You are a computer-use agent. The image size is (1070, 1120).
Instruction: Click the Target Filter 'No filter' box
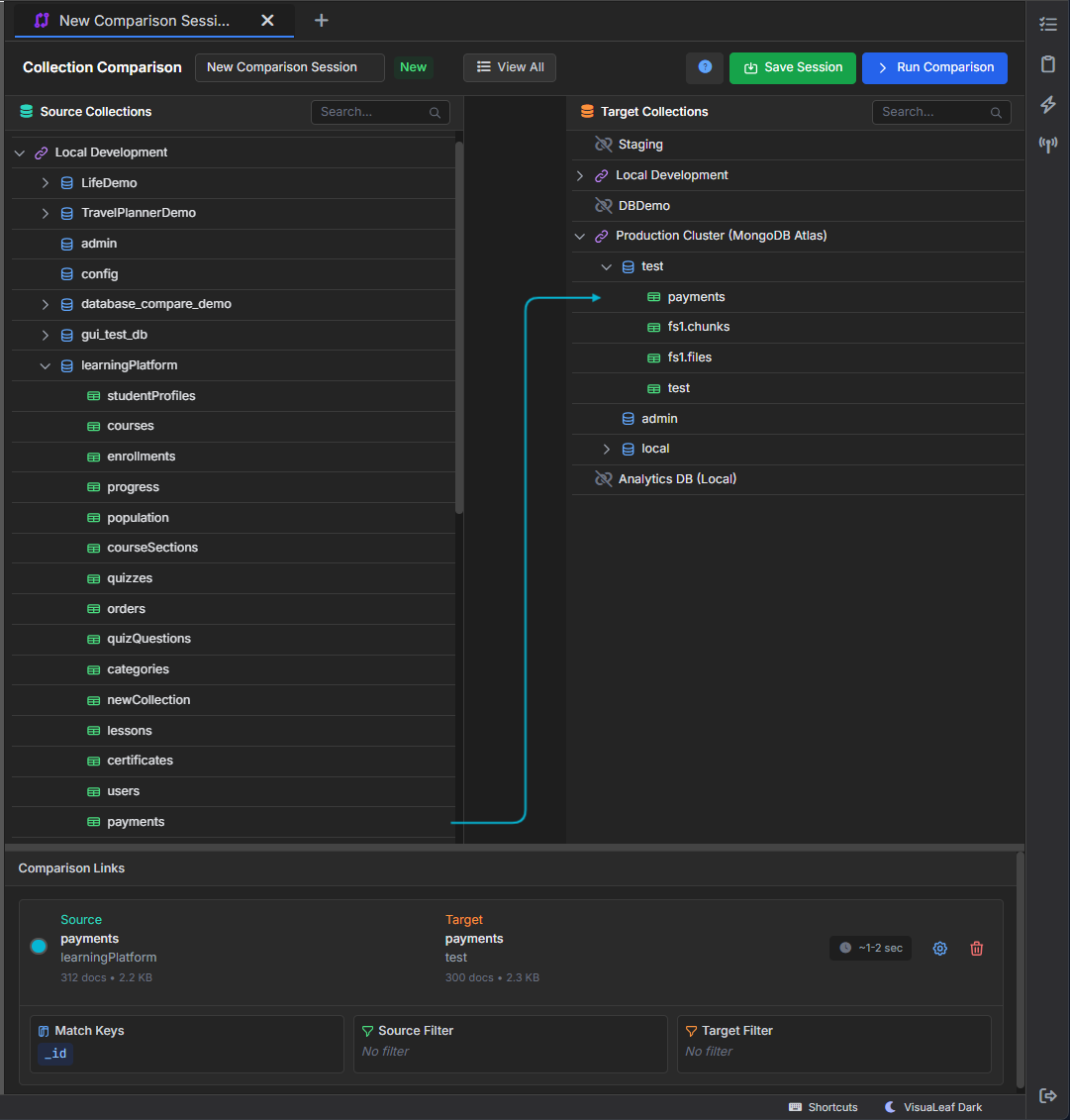833,1045
